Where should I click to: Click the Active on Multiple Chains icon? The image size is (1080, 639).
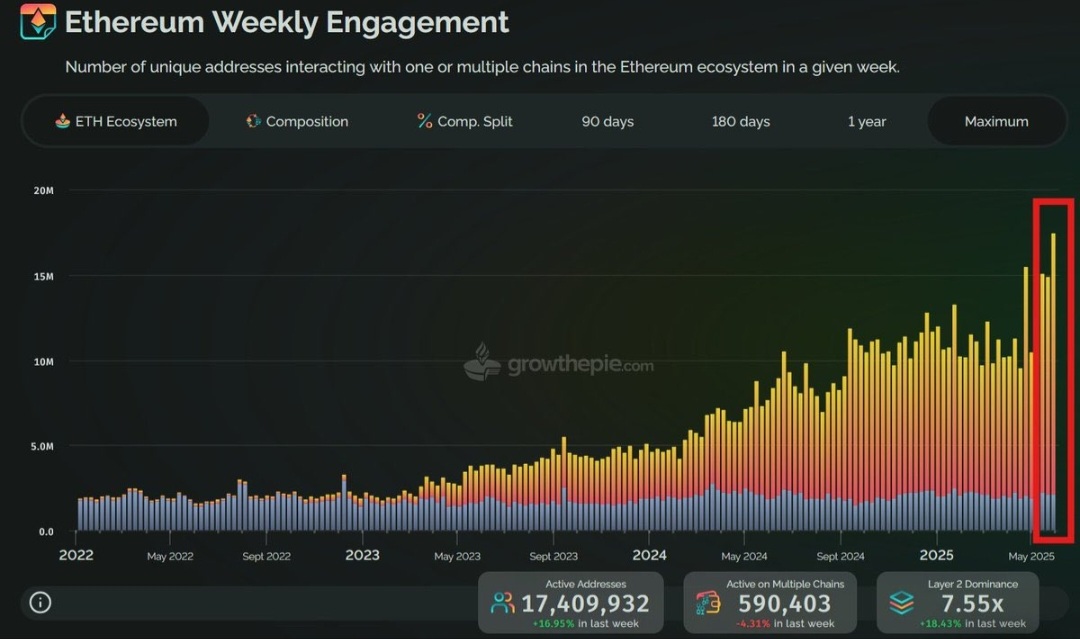pyautogui.click(x=707, y=603)
